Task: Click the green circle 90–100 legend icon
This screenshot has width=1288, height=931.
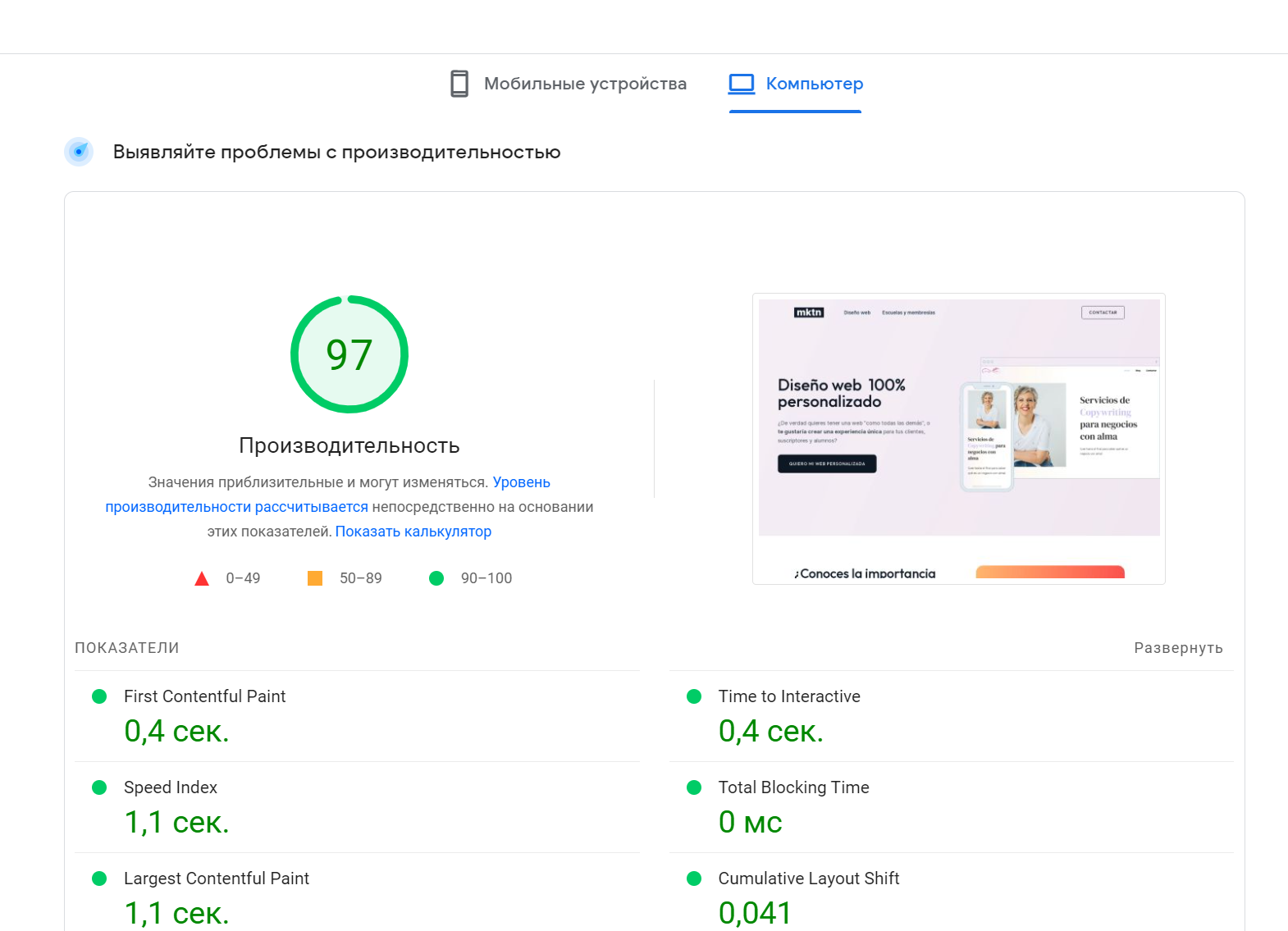Action: click(436, 578)
